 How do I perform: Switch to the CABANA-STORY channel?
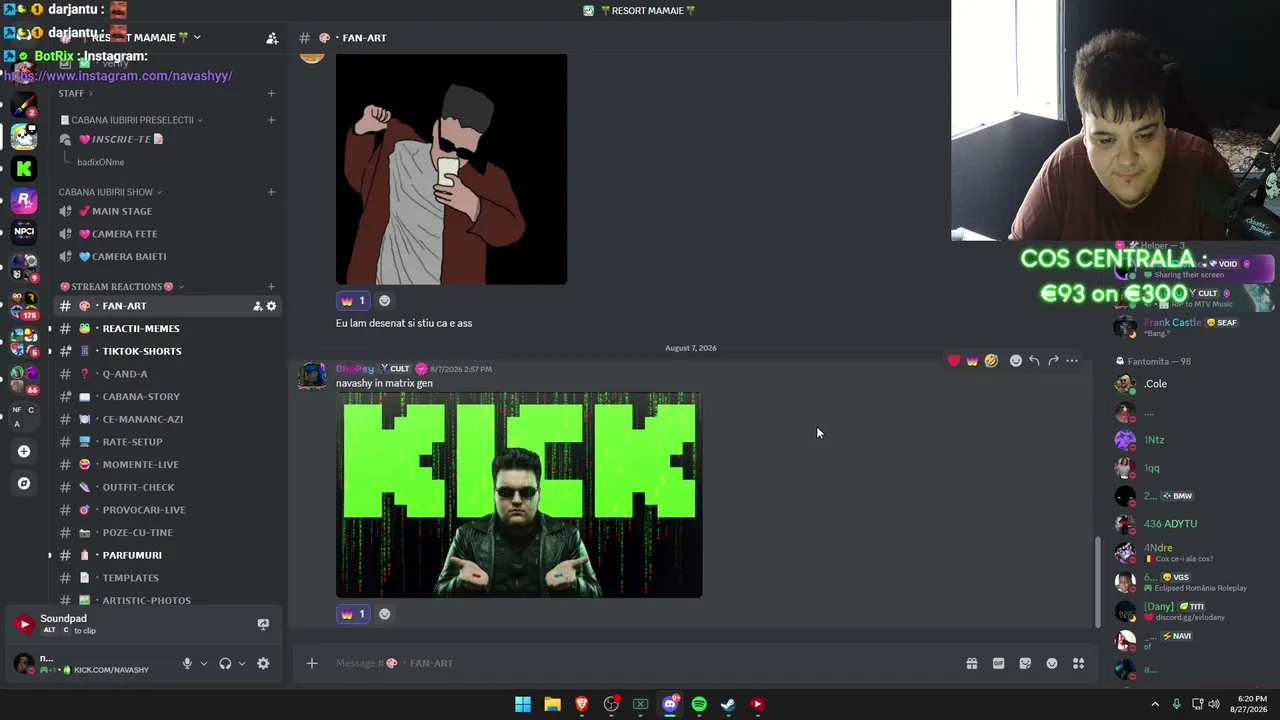[167, 397]
